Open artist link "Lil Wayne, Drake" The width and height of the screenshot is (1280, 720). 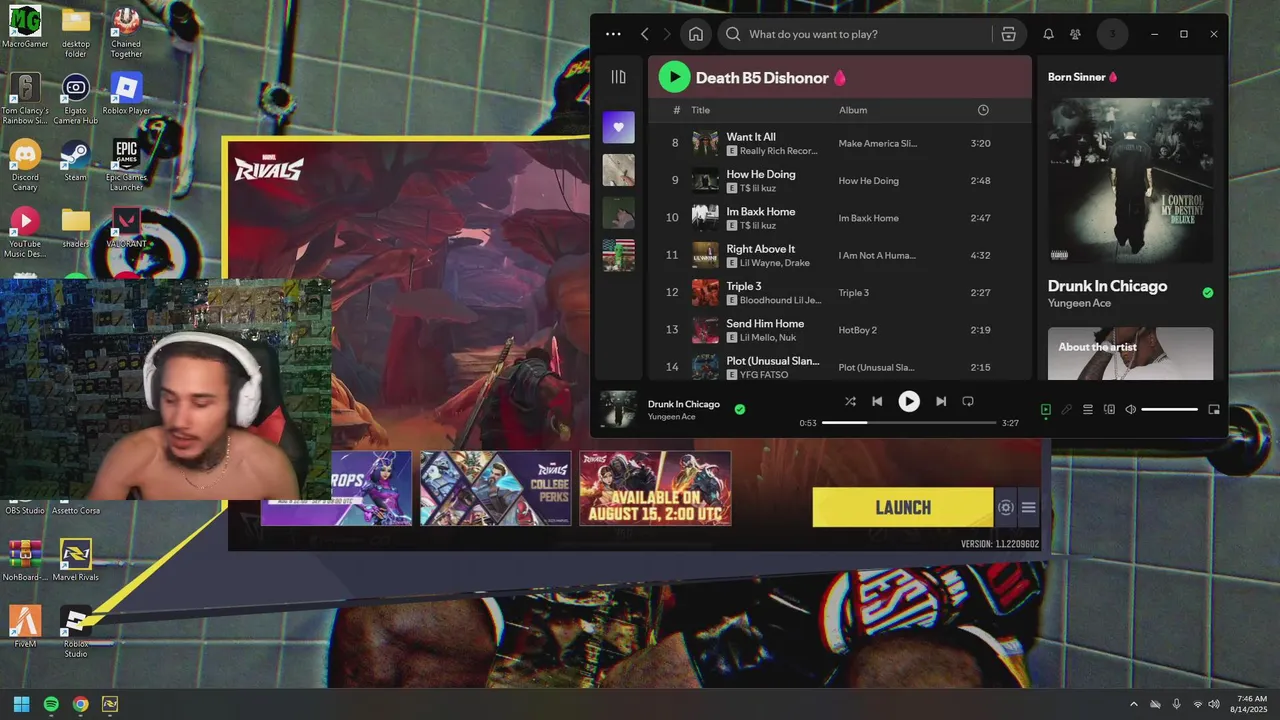pos(775,263)
